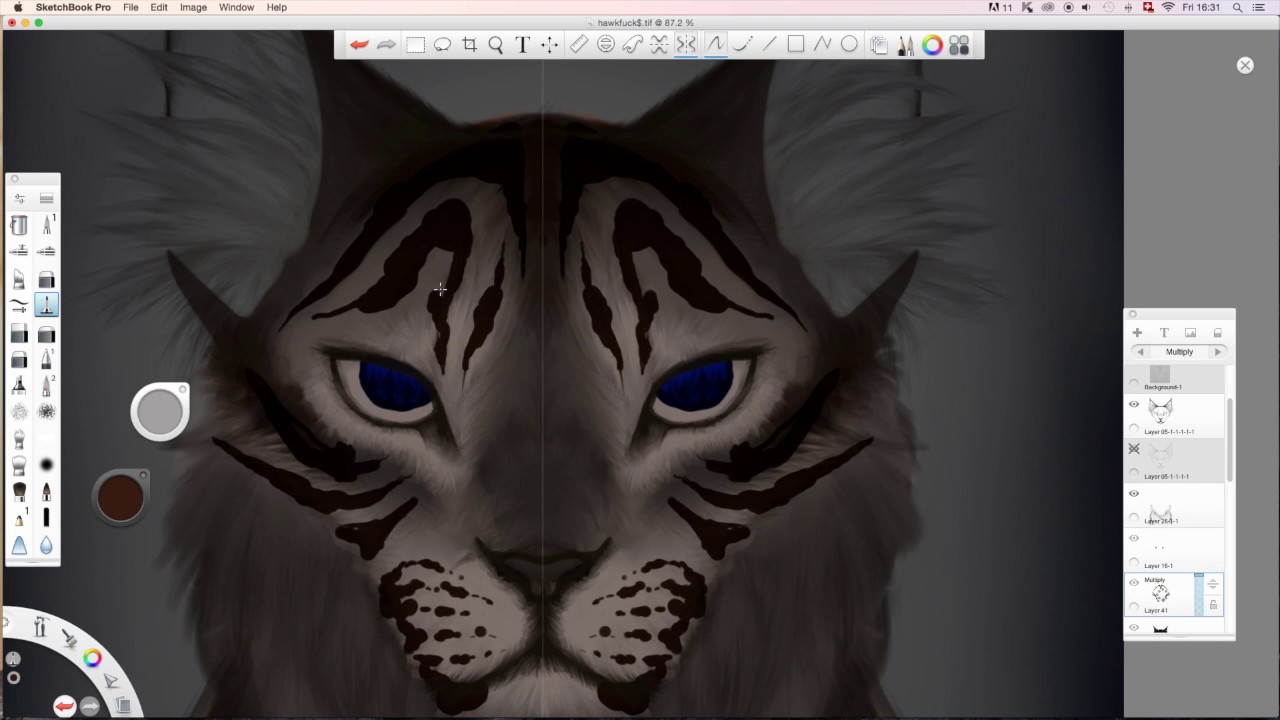Open Brush Properties sliders icon

(19, 198)
